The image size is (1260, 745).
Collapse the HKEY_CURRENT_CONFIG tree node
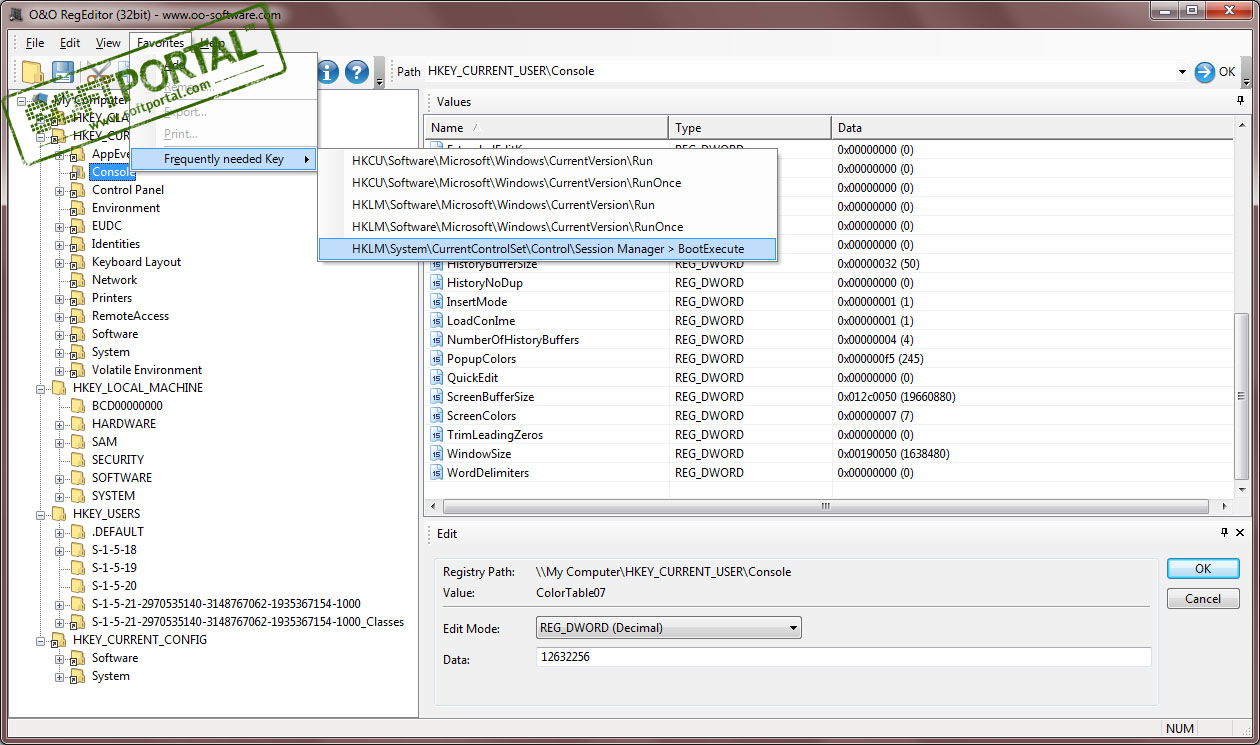(41, 640)
